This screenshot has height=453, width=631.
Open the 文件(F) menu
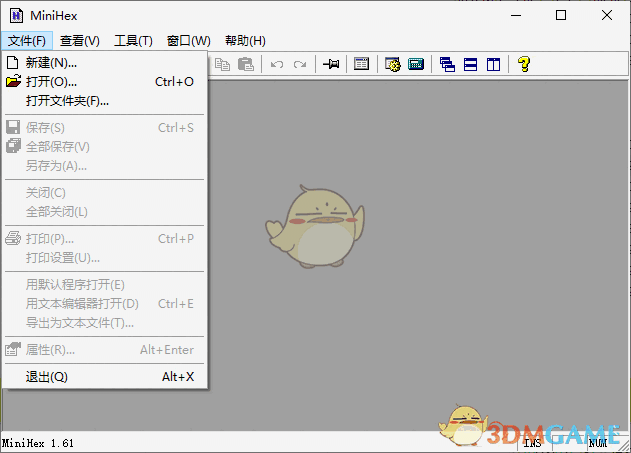(x=27, y=41)
